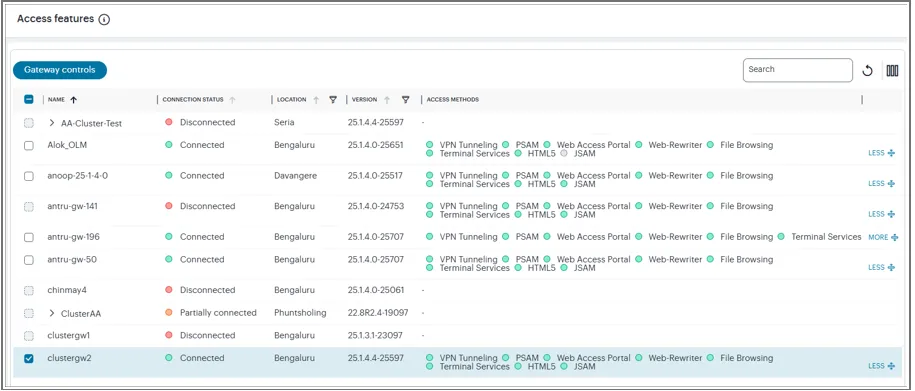Uncheck the clustergw2 checkbox
Image resolution: width=915 pixels, height=391 pixels.
point(29,358)
